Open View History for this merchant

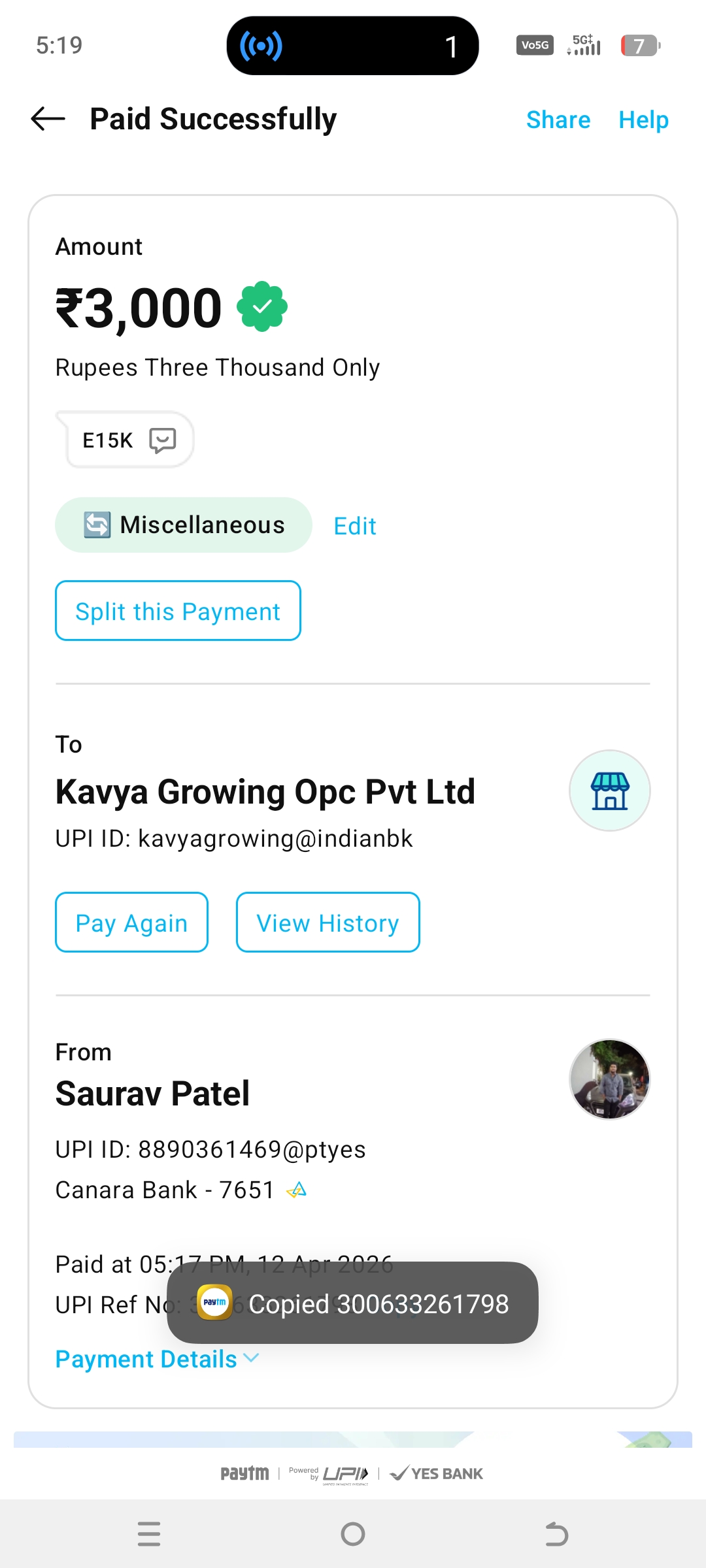tap(328, 923)
